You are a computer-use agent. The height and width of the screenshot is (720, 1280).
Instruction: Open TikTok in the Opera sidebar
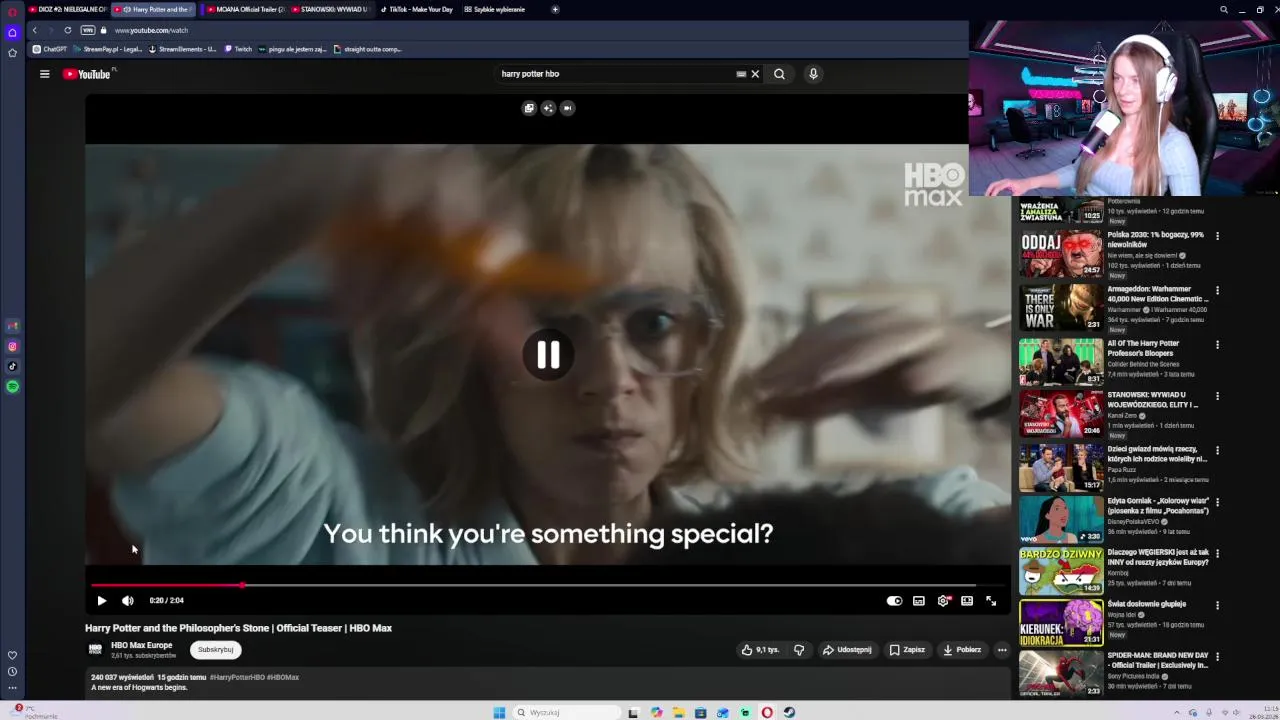12,366
